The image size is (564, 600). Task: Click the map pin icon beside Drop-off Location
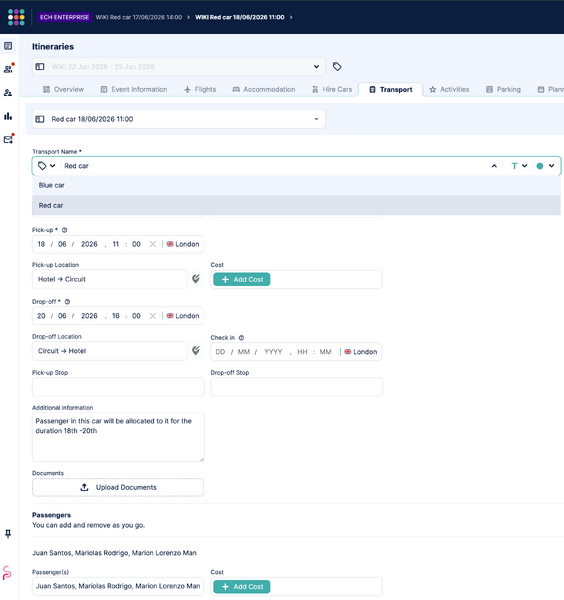[196, 350]
